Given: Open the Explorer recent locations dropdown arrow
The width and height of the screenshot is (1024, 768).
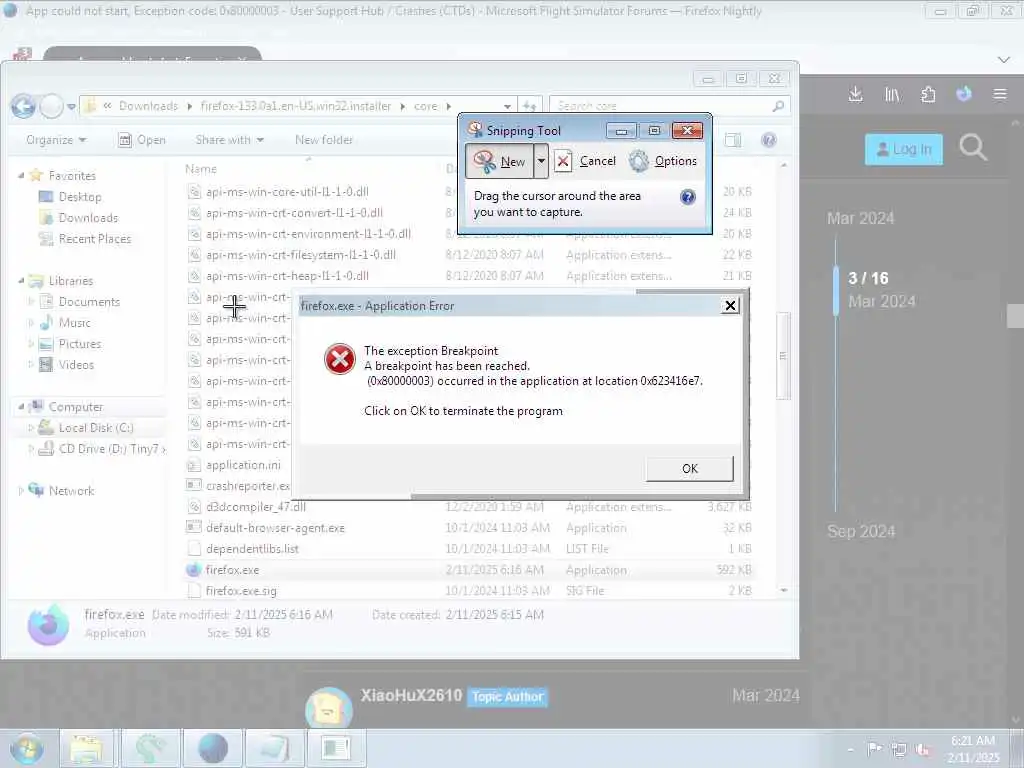Looking at the screenshot, I should (x=71, y=106).
